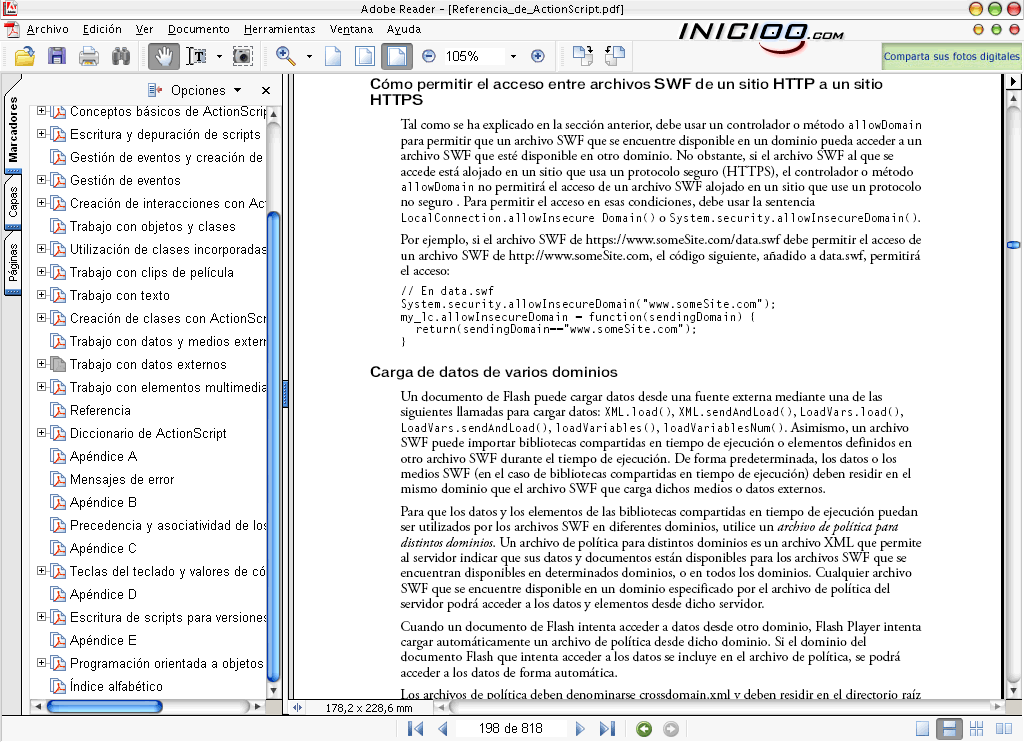Open the zoom percentage dropdown
This screenshot has height=743, width=1024.
coord(513,57)
